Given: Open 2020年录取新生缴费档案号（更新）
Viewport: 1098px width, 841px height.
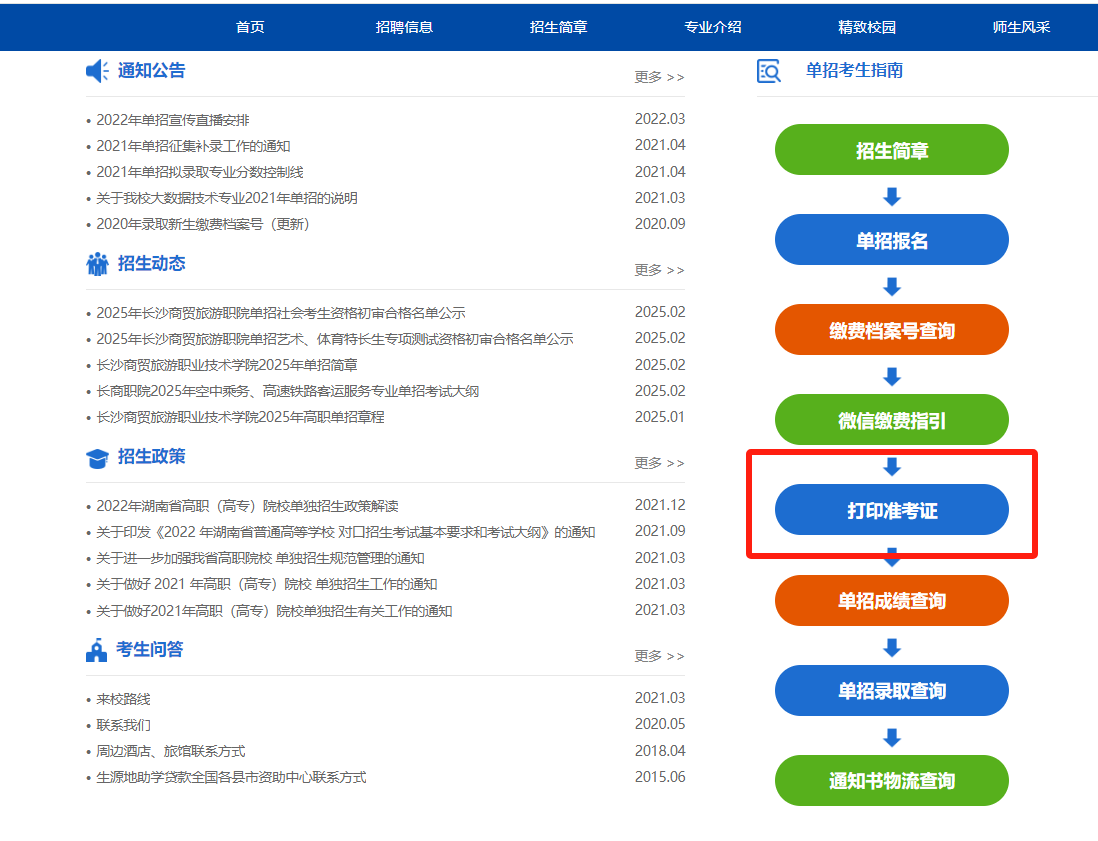Looking at the screenshot, I should [x=203, y=224].
